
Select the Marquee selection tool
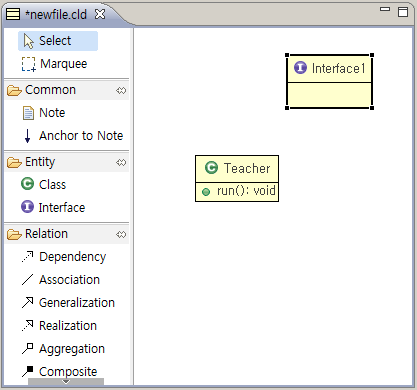coord(55,64)
